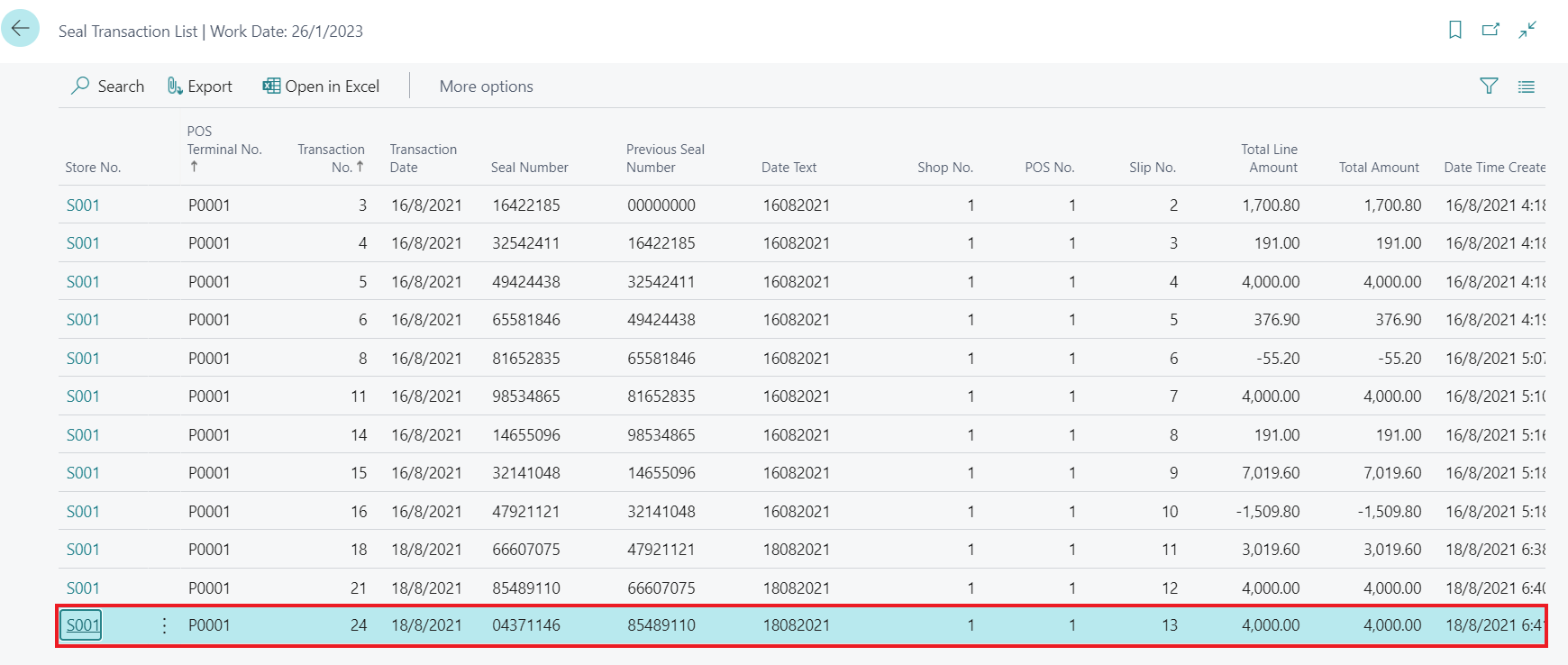Open row actions three-dot menu for selected row
This screenshot has width=1568, height=665.
tap(164, 625)
